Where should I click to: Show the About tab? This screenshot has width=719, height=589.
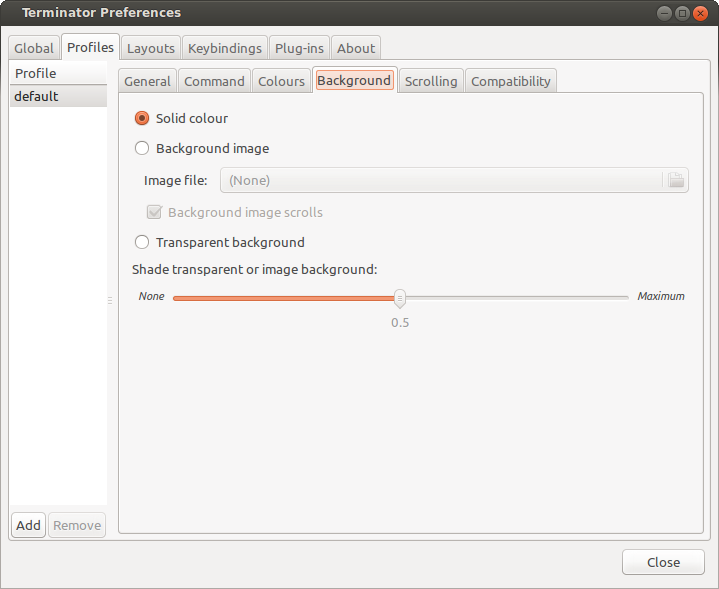(356, 48)
